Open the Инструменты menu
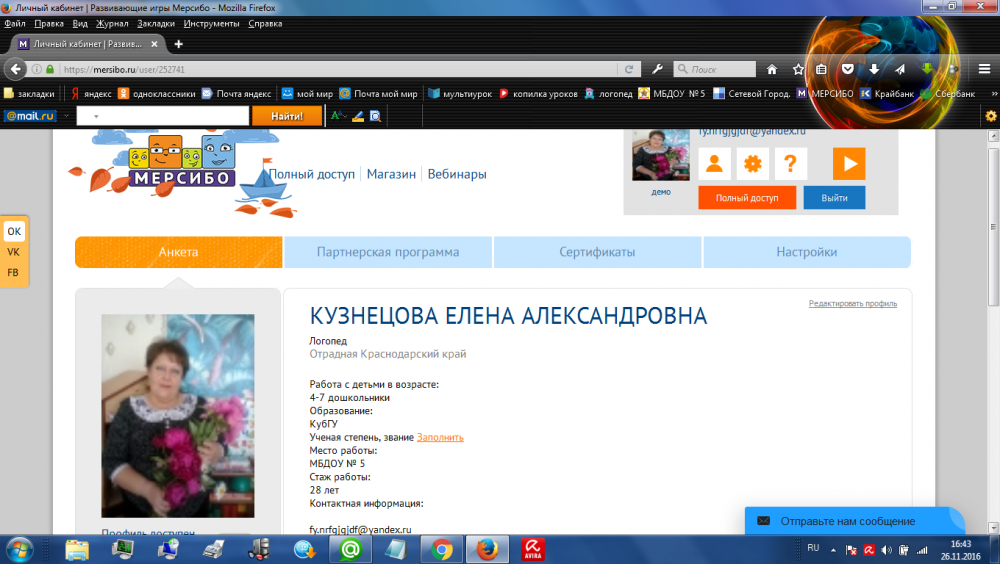 coord(211,24)
